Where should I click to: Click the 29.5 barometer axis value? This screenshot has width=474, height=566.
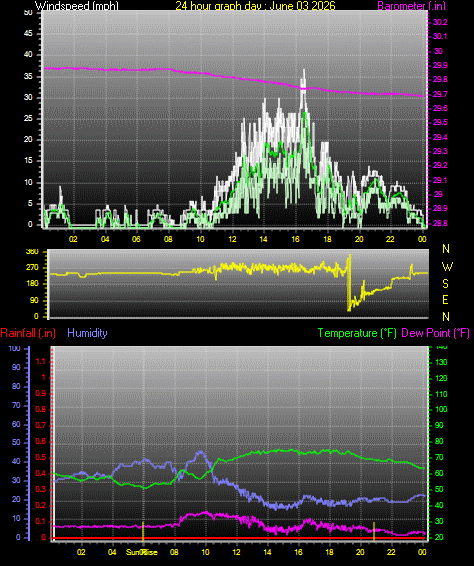440,122
